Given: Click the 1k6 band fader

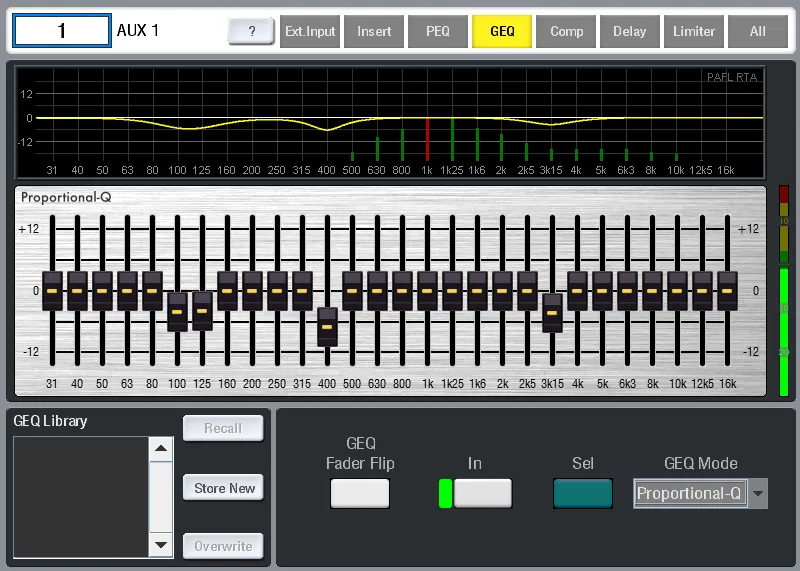Looking at the screenshot, I should click(477, 291).
